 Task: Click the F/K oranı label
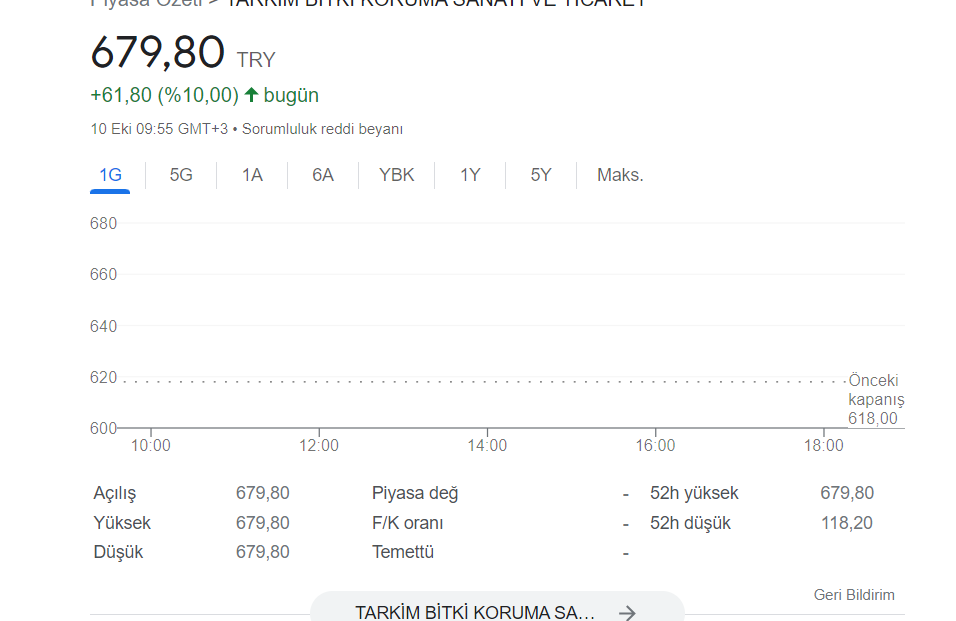pyautogui.click(x=408, y=523)
